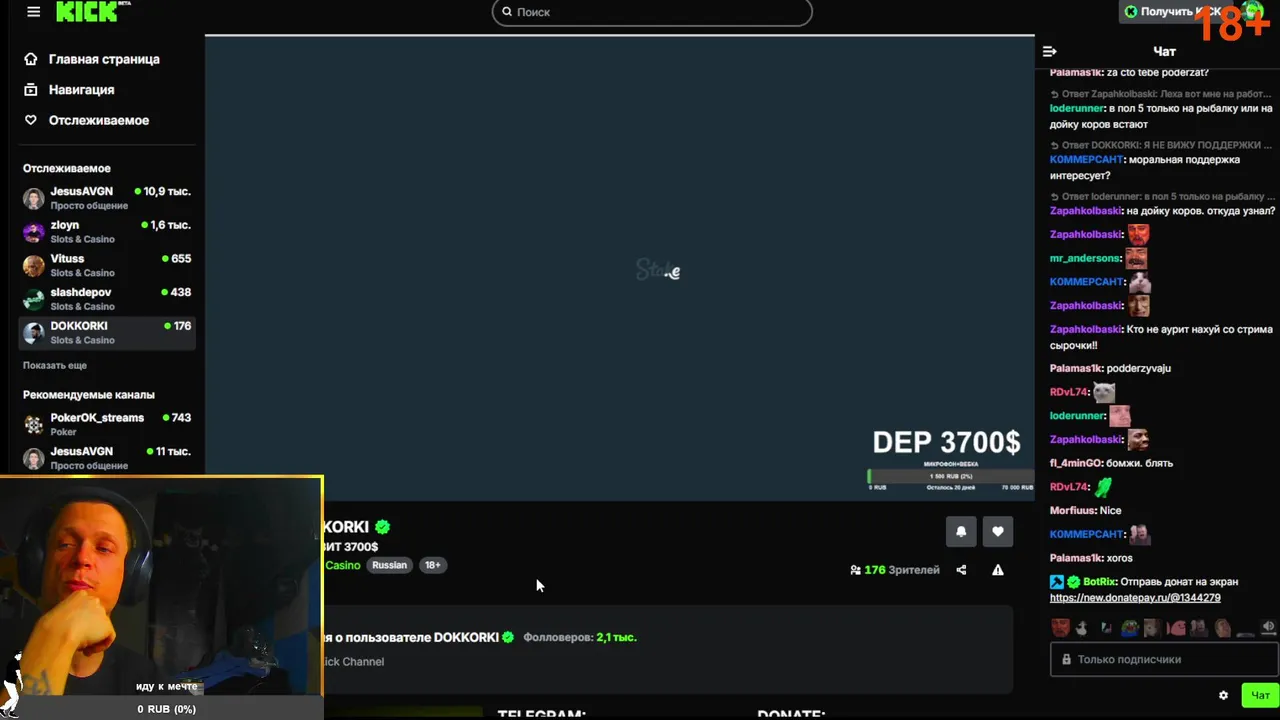Enable notifications with the bell button
The width and height of the screenshot is (1280, 720).
pyautogui.click(x=961, y=532)
